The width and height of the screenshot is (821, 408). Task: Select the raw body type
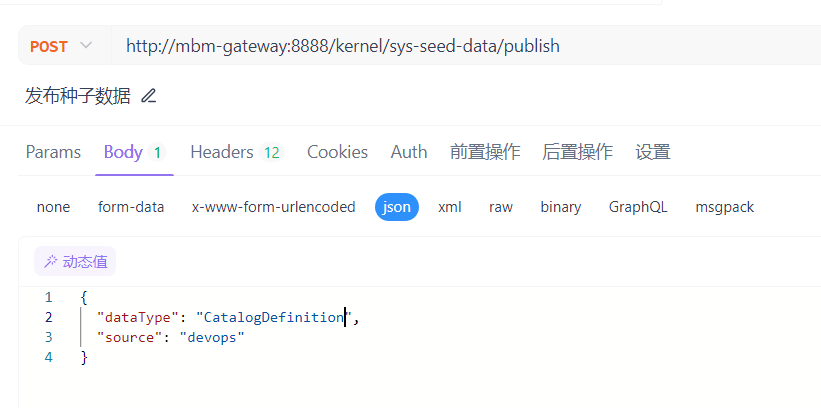(x=501, y=207)
